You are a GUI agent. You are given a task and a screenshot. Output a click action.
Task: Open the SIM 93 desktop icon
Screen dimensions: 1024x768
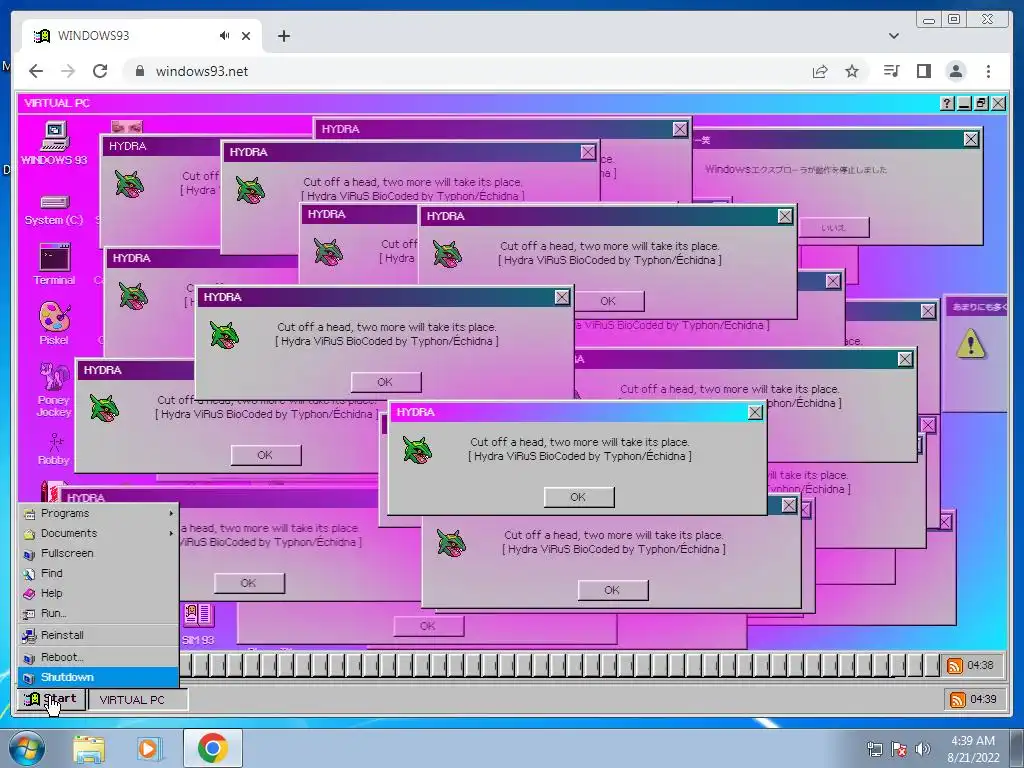click(x=198, y=624)
